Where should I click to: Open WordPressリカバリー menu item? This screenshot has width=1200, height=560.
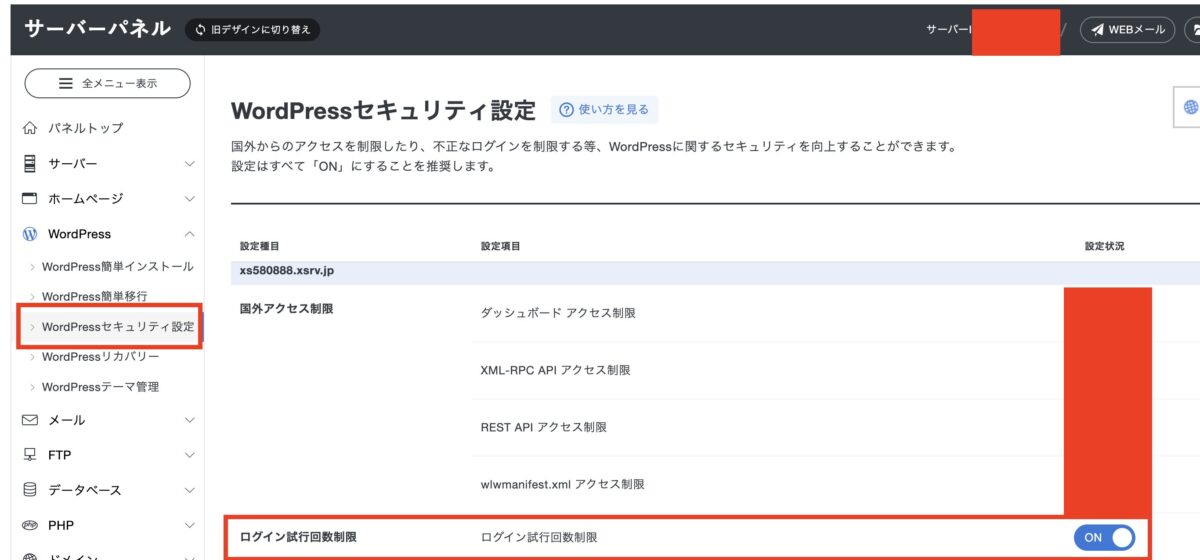(x=100, y=357)
